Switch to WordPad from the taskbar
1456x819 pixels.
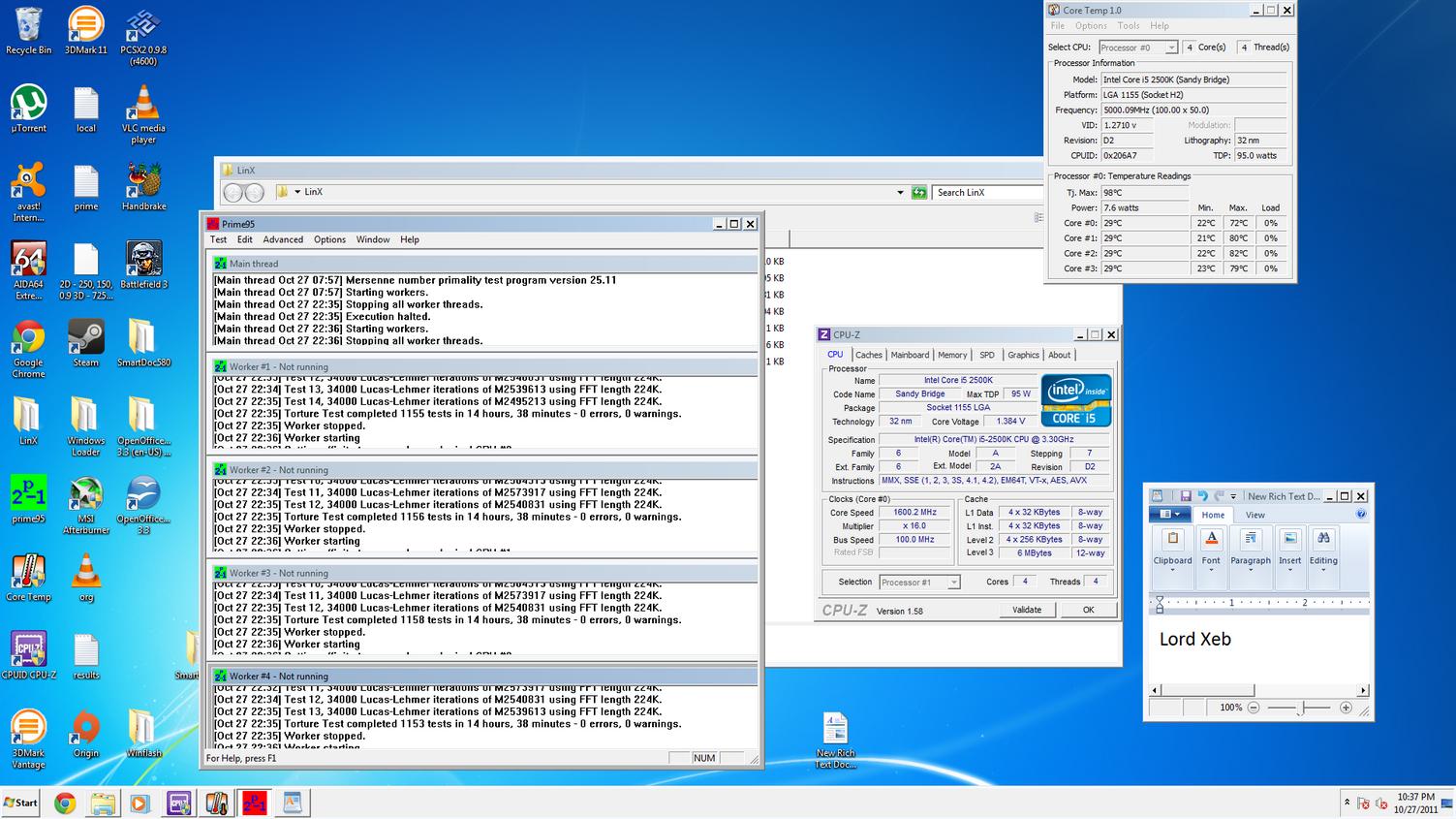click(x=292, y=803)
